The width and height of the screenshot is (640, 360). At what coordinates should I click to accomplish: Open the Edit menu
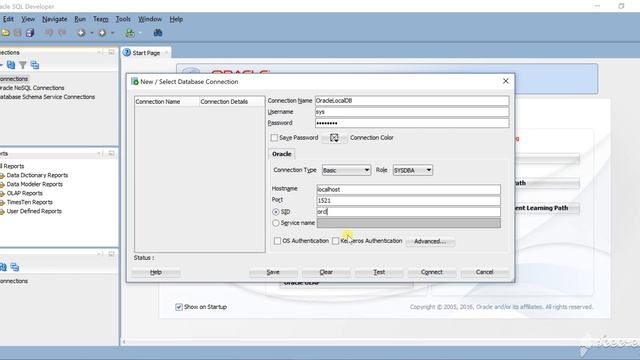(x=8, y=19)
